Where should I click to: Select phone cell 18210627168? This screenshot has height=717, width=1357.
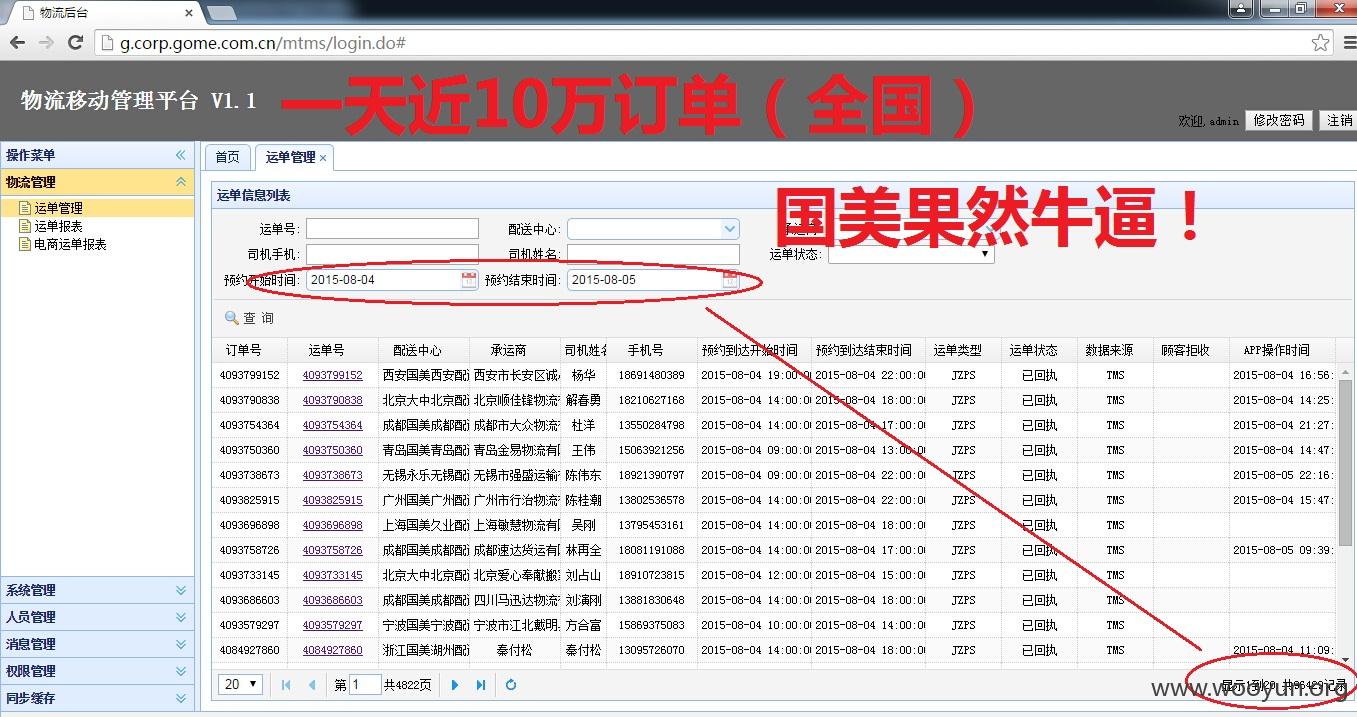click(x=652, y=400)
